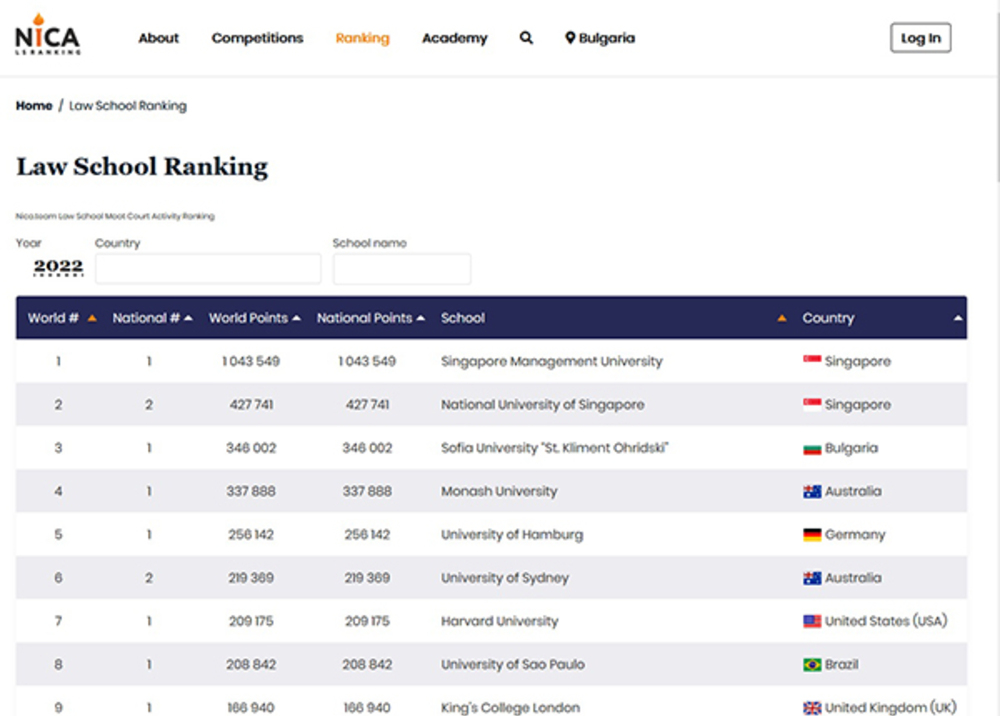The image size is (1000, 716).
Task: Select Monash University in the table
Action: [499, 492]
